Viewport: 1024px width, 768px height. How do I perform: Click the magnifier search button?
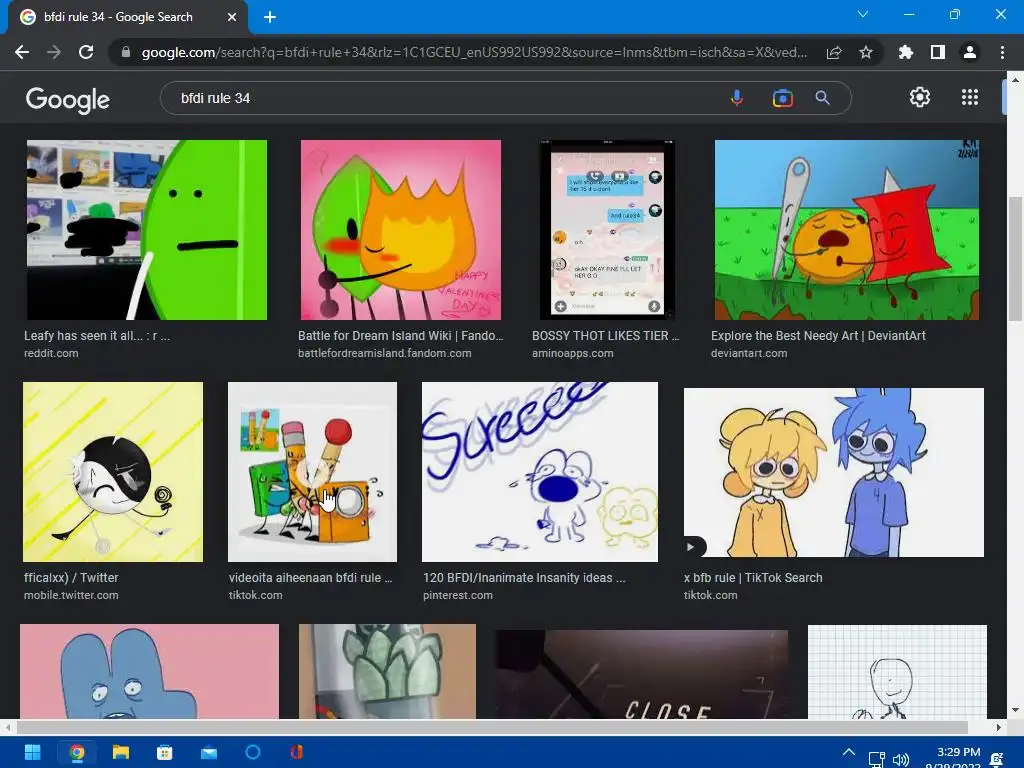(822, 98)
